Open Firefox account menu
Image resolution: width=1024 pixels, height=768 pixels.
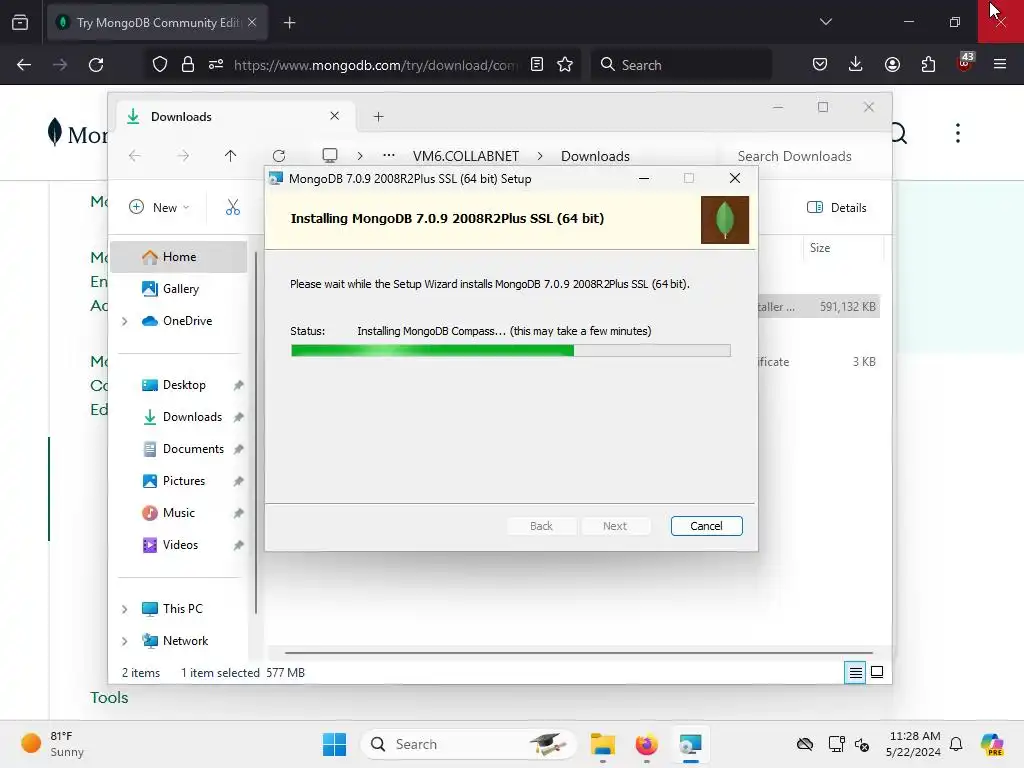point(892,65)
